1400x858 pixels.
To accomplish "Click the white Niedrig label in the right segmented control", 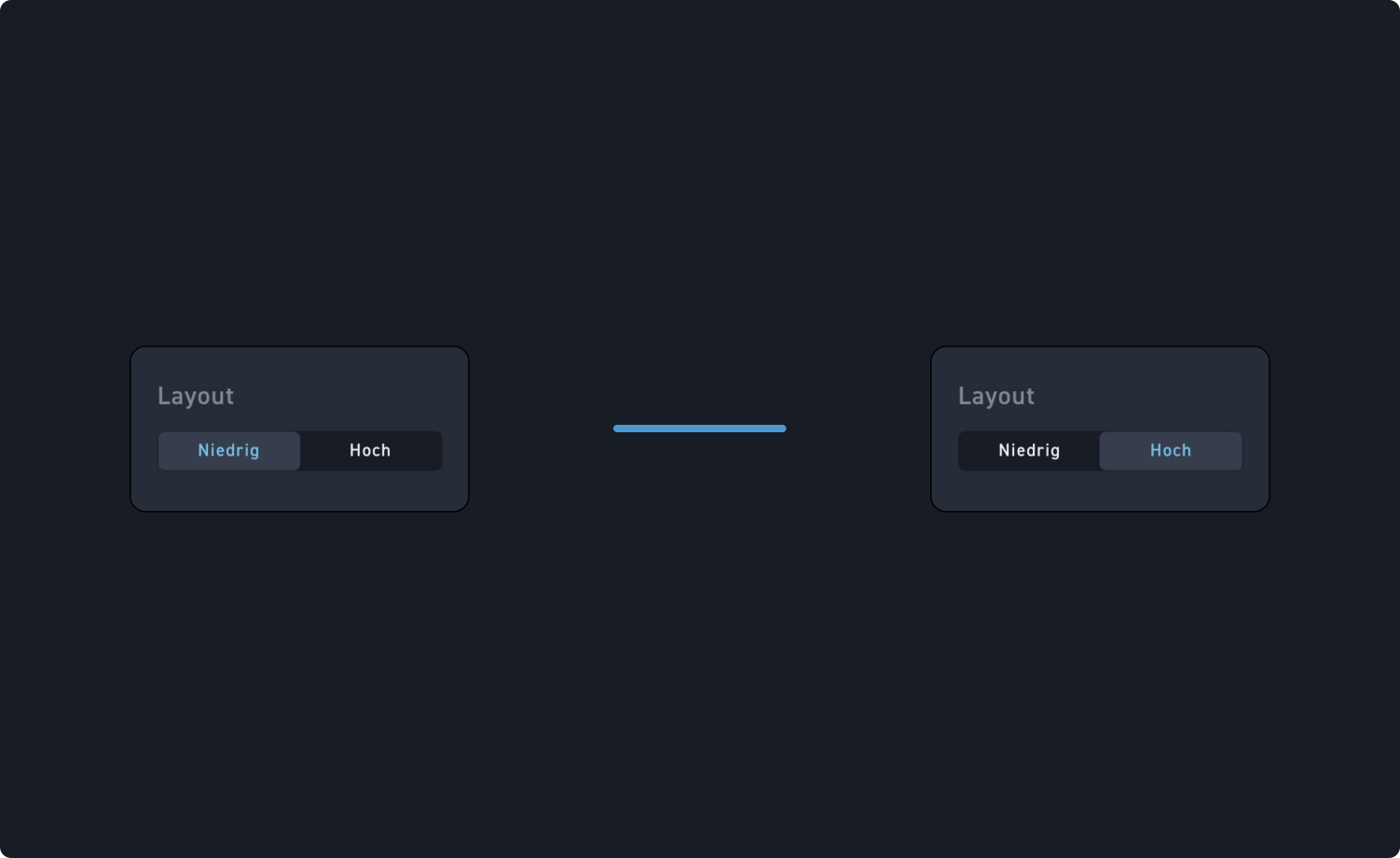I will [1029, 451].
